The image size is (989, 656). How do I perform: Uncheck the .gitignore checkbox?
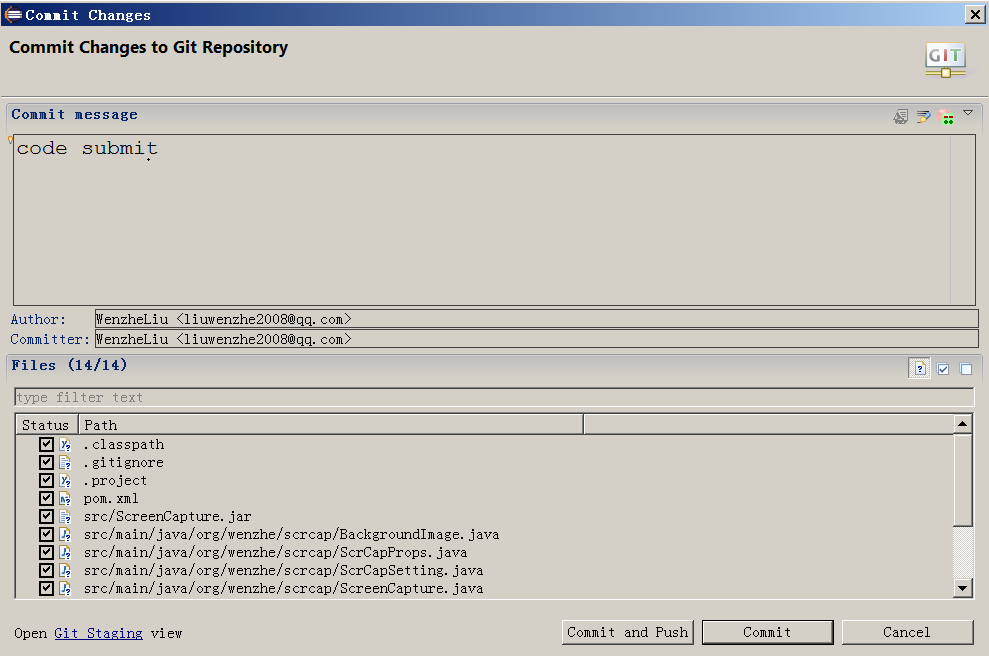click(x=46, y=462)
